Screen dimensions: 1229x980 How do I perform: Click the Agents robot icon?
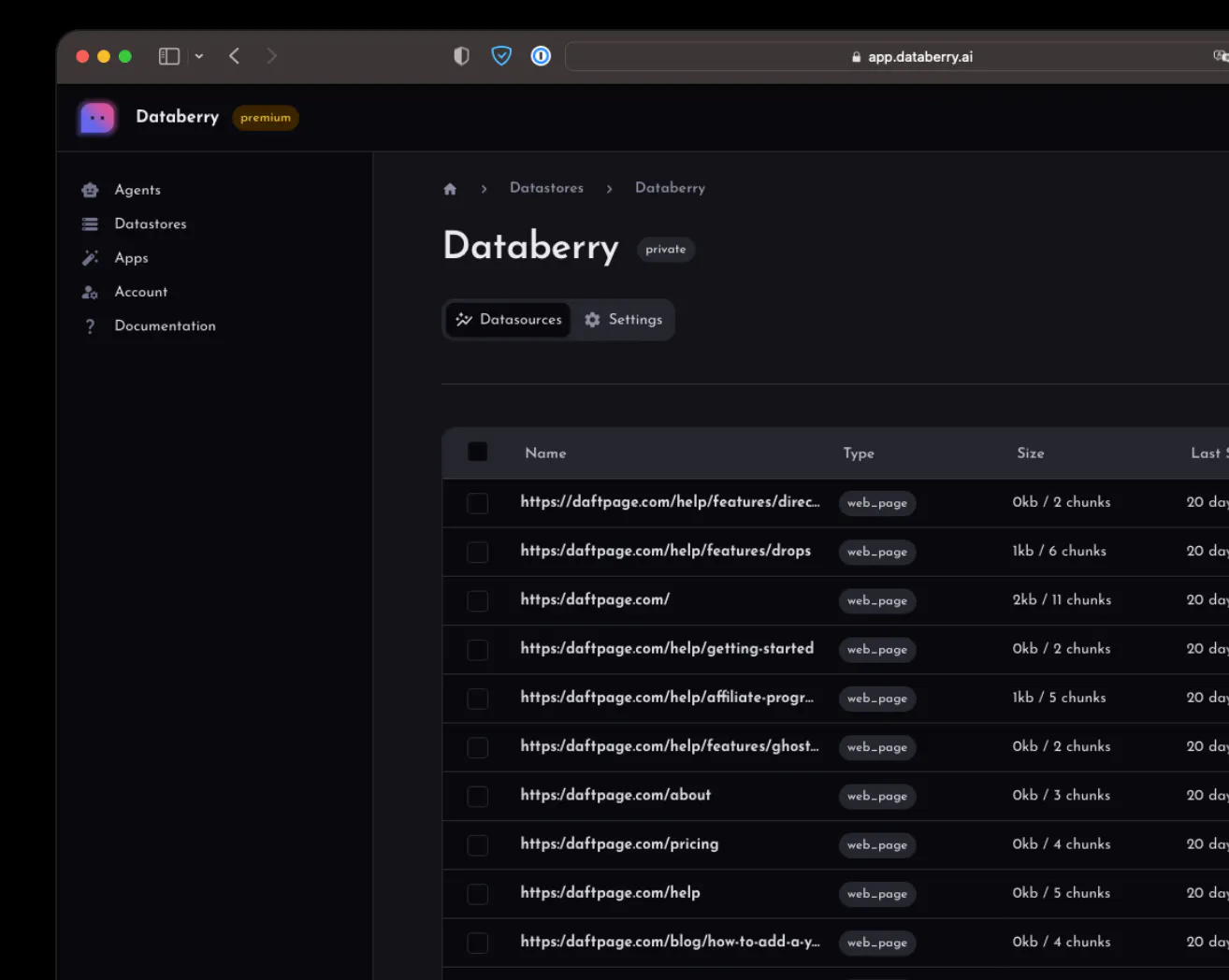[x=90, y=190]
